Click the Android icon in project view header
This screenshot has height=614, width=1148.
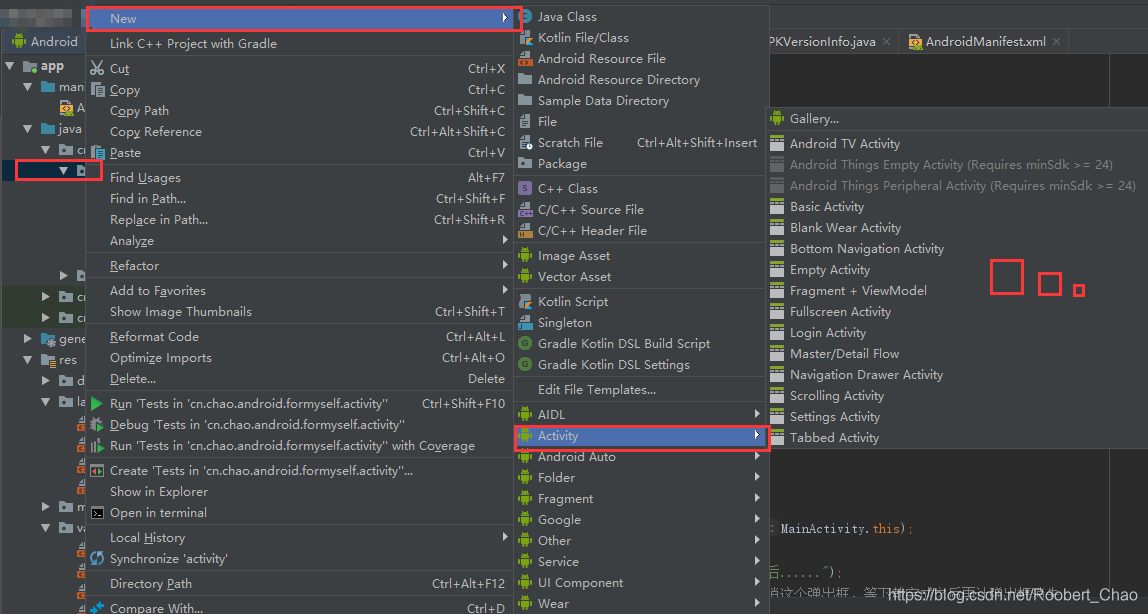(x=19, y=42)
